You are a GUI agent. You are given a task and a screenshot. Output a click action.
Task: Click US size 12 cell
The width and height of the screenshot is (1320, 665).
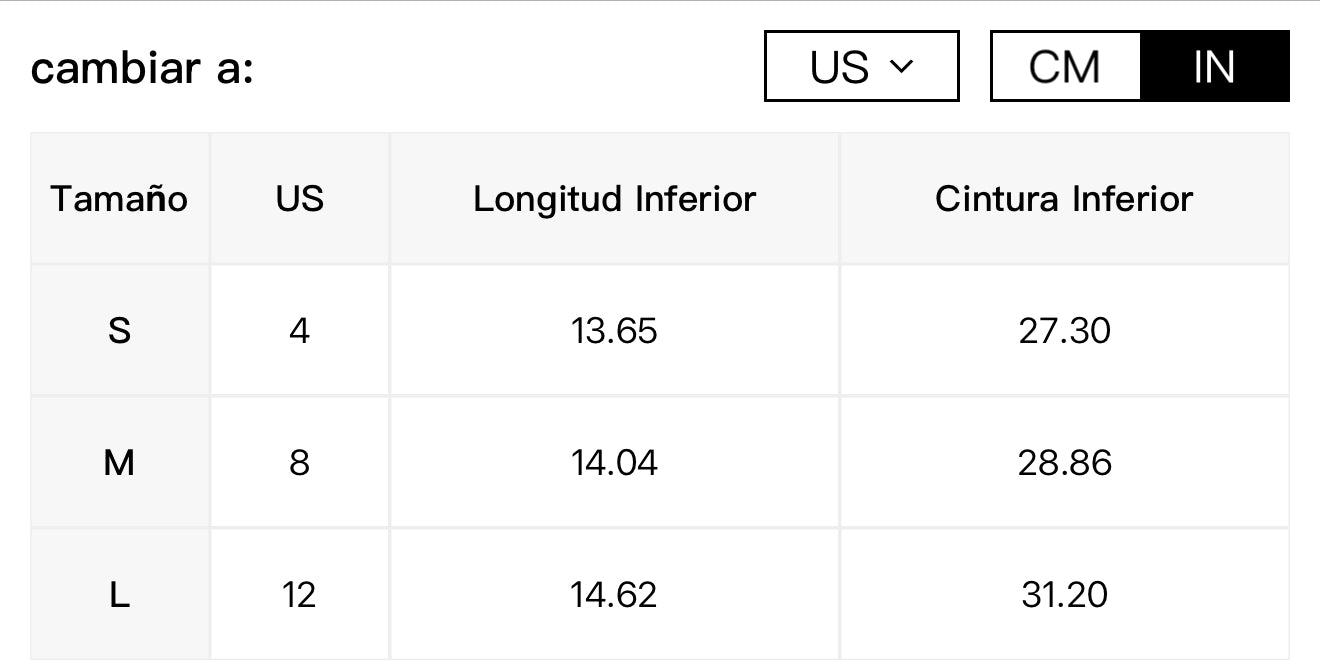tap(300, 594)
